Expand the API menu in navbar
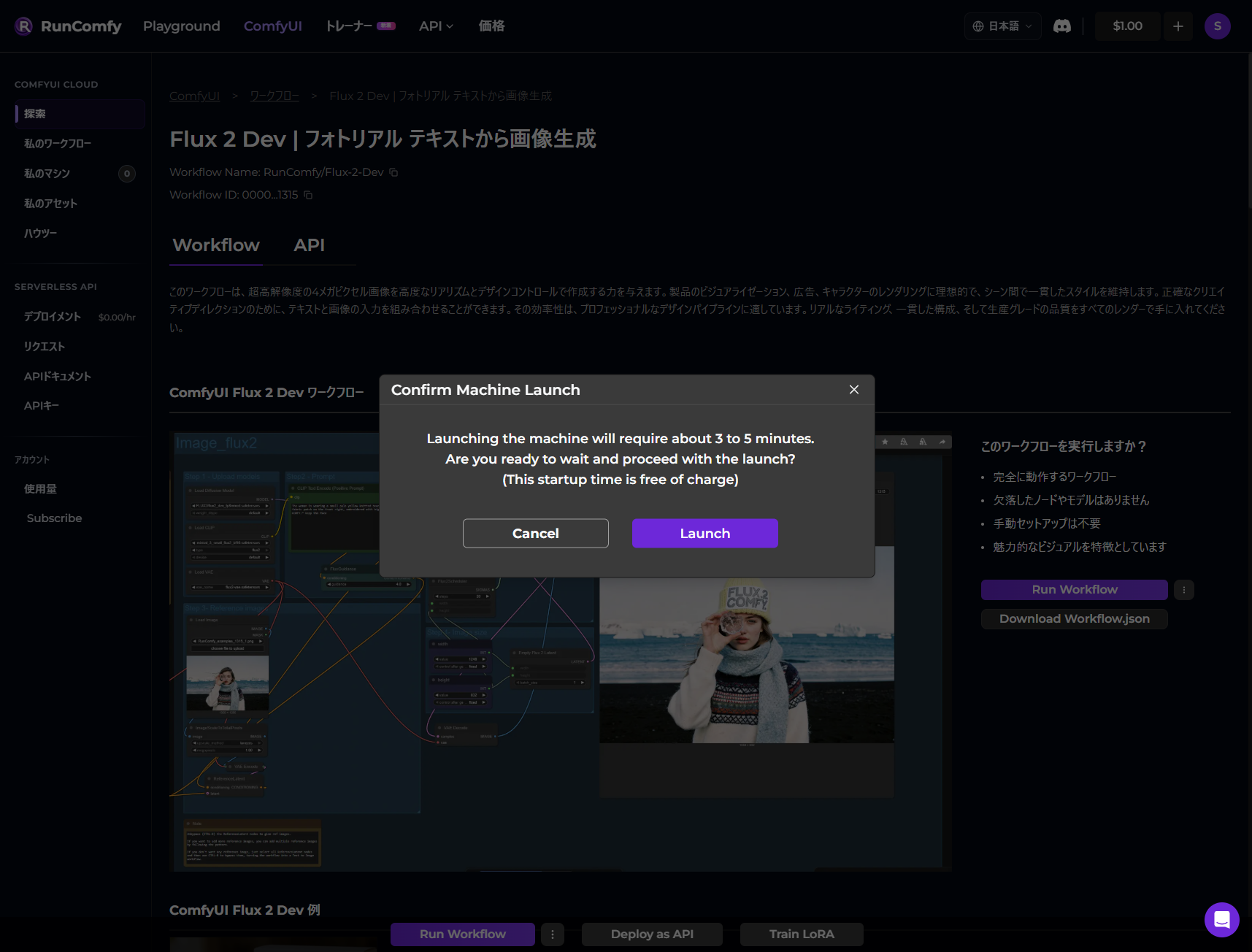 436,26
